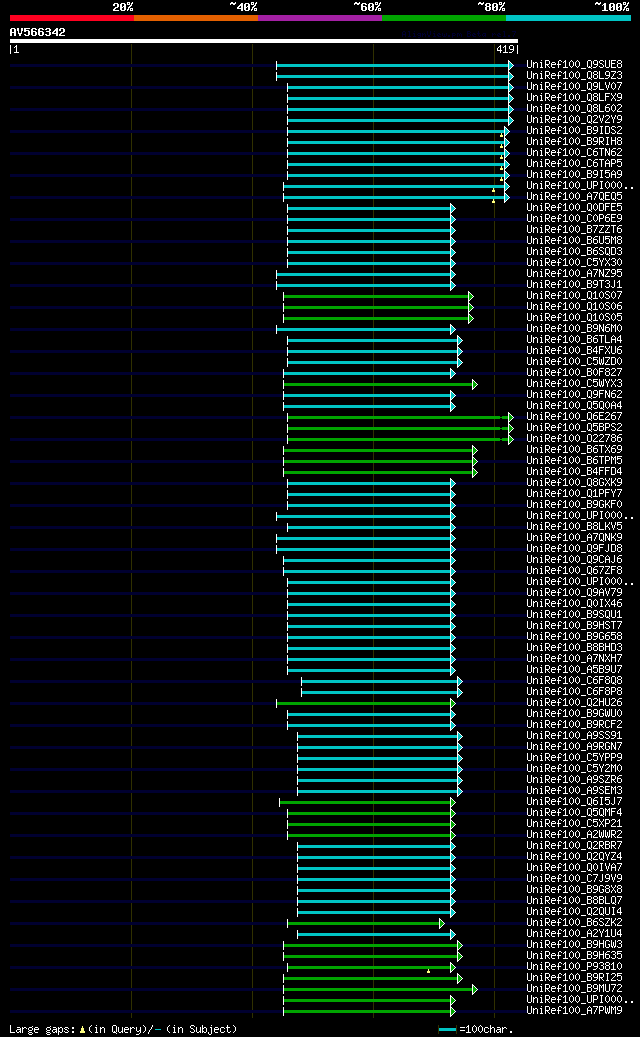
Task: Select the UniRef100_C0P6E9 label
Action: [x=574, y=218]
